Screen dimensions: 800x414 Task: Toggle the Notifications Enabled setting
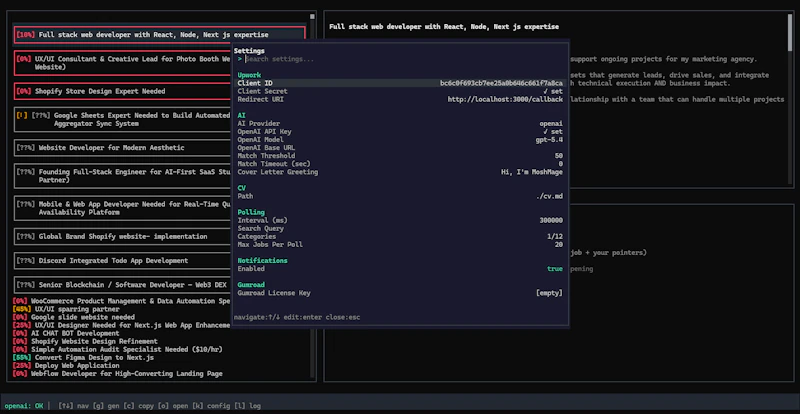[x=400, y=269]
